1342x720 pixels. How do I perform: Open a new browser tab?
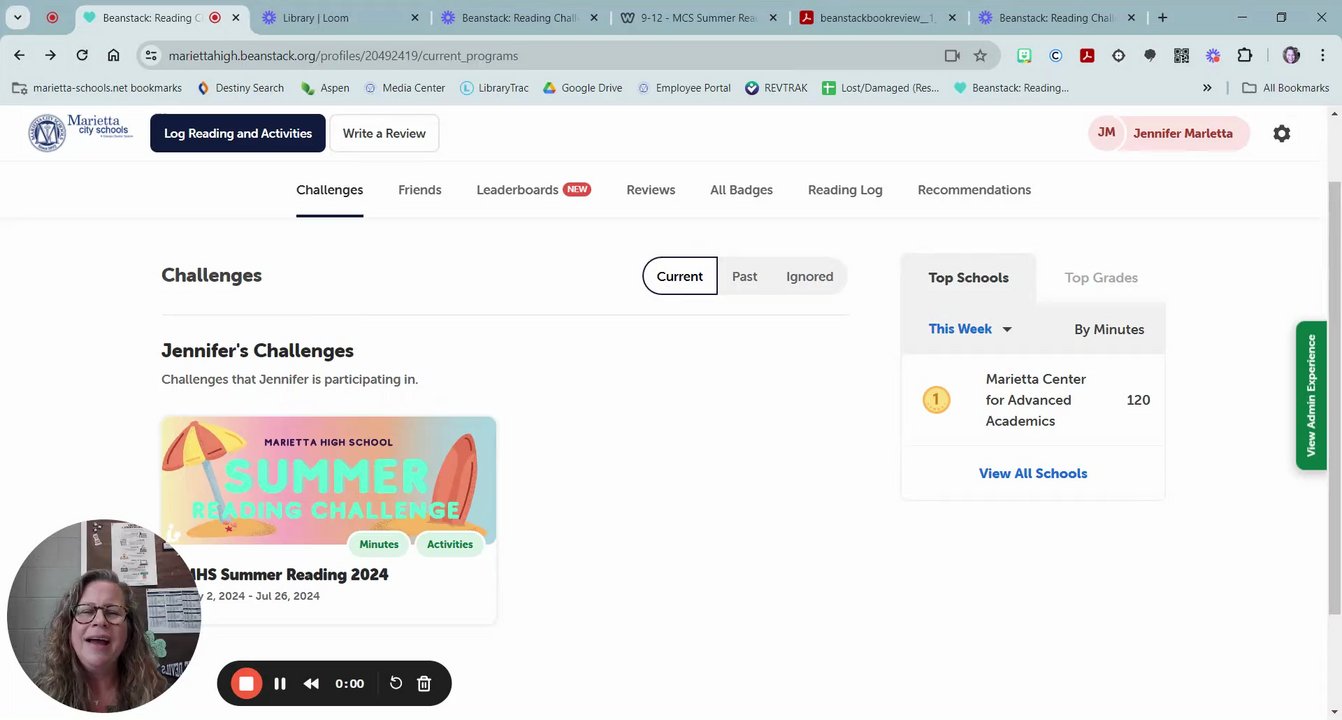pos(1162,17)
